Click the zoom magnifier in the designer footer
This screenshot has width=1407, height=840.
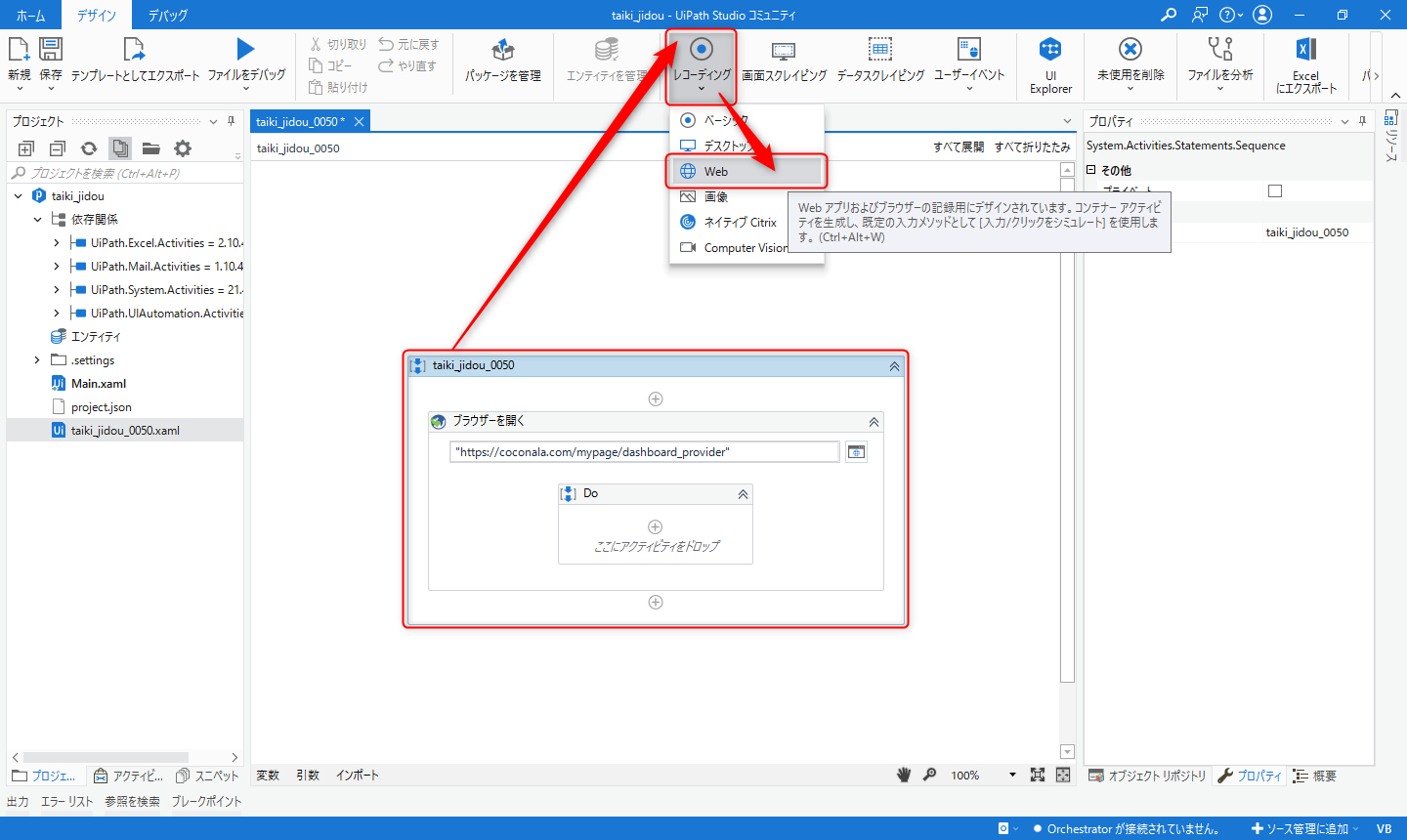(x=929, y=775)
